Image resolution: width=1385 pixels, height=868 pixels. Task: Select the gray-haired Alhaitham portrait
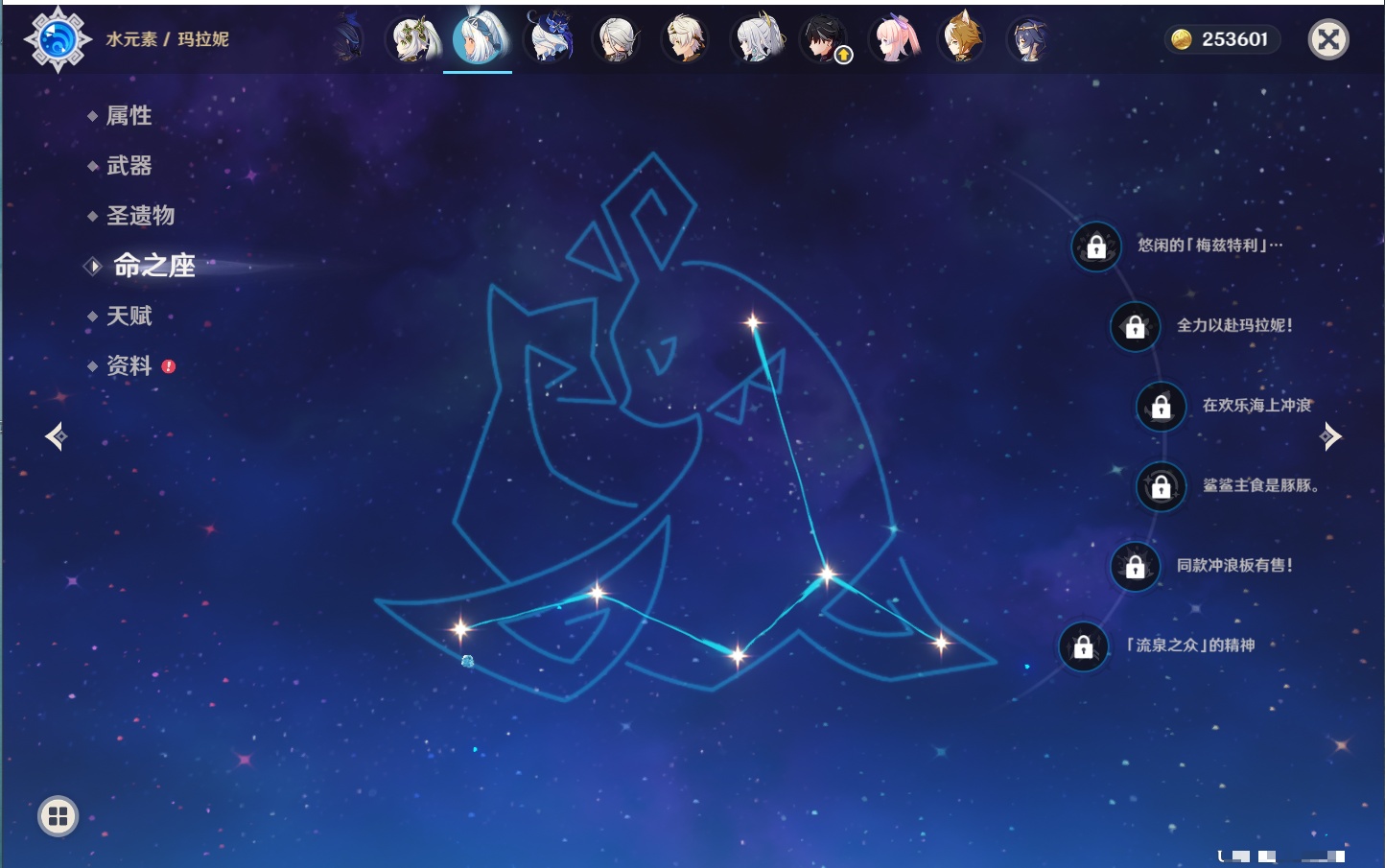tap(617, 39)
